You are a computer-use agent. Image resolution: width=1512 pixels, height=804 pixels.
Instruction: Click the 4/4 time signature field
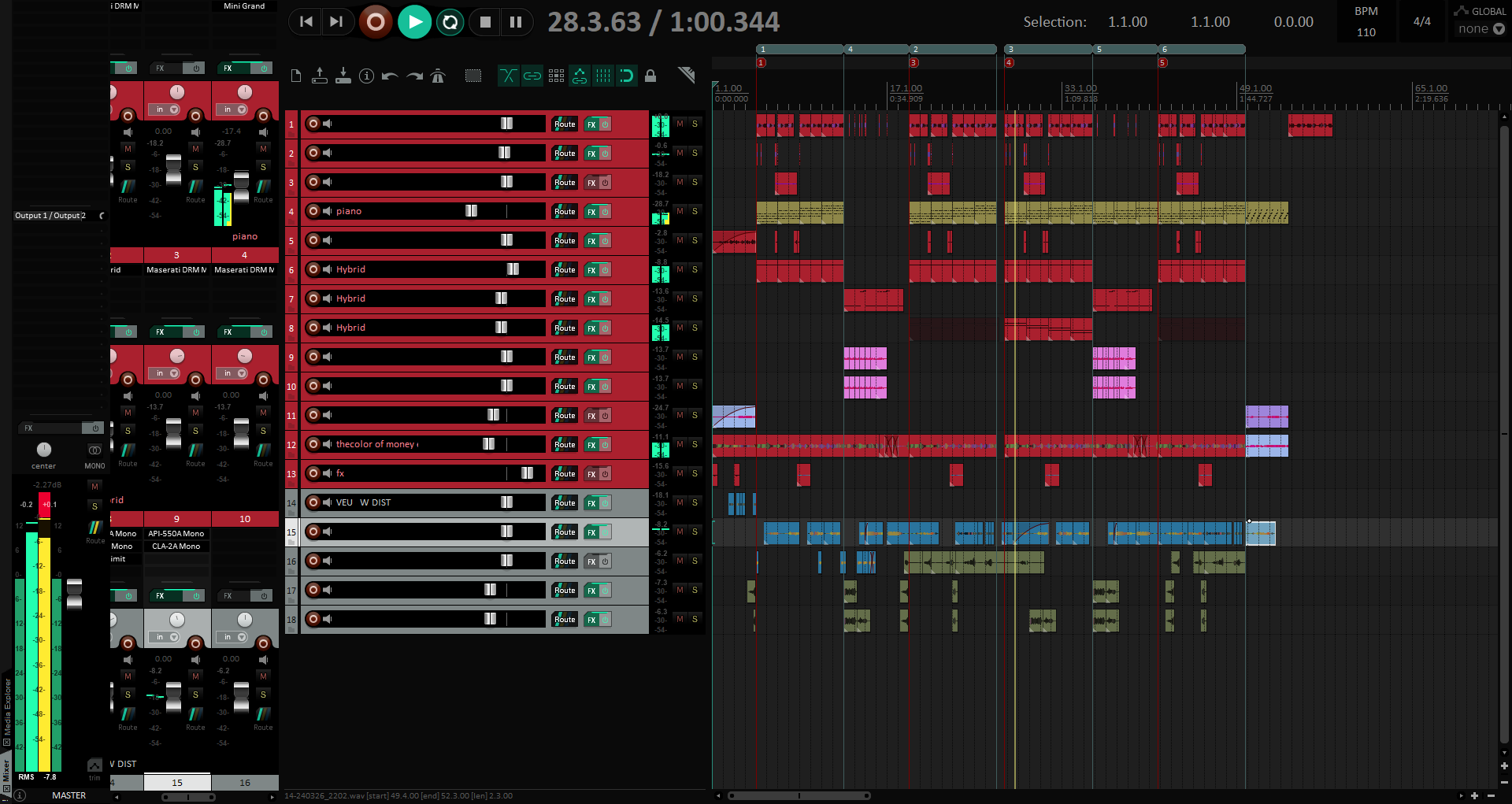pyautogui.click(x=1421, y=21)
